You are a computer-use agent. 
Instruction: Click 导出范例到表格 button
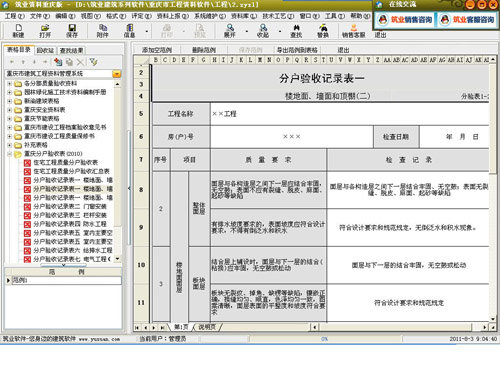(x=297, y=50)
